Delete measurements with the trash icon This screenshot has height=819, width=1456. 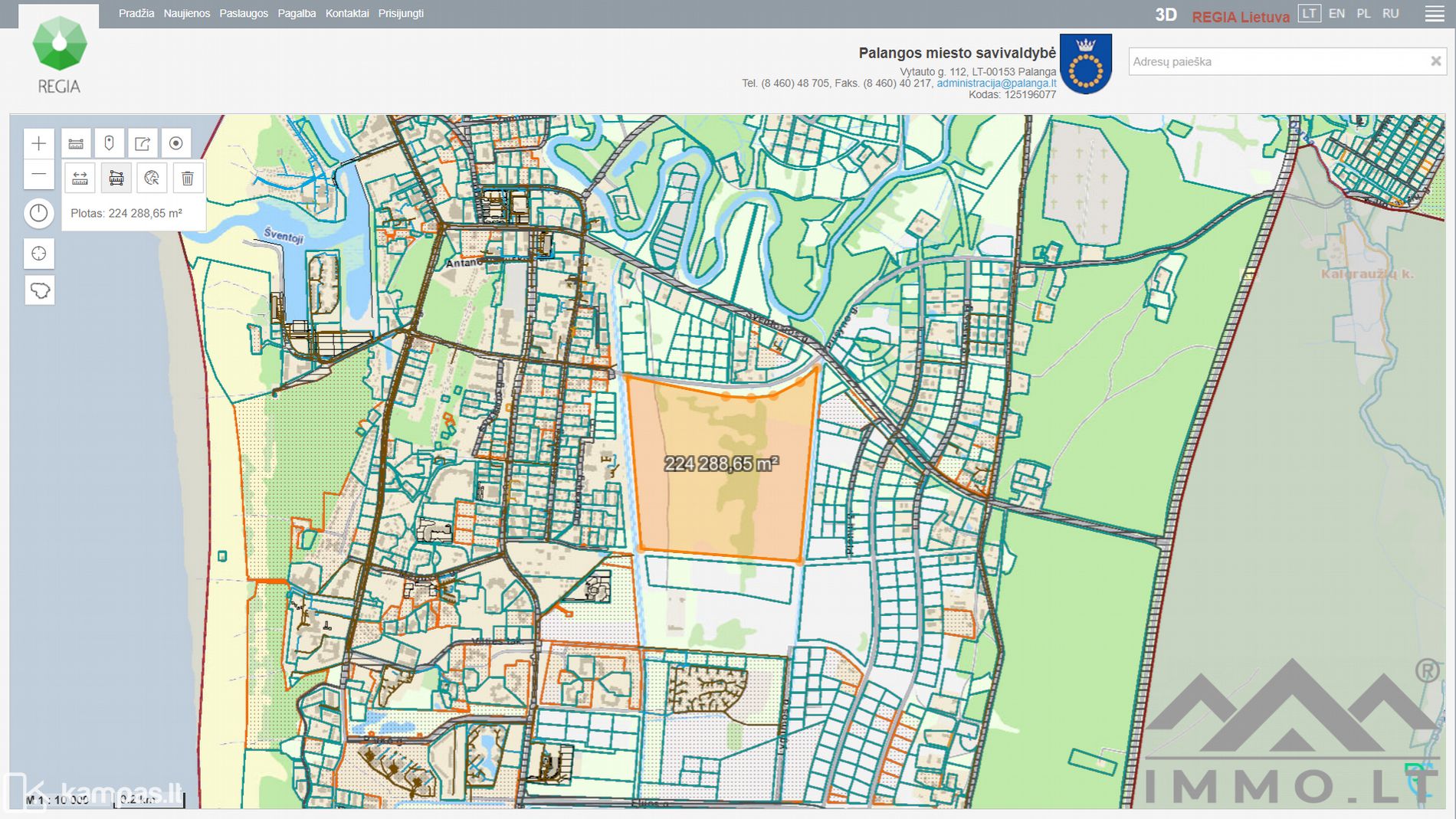188,179
